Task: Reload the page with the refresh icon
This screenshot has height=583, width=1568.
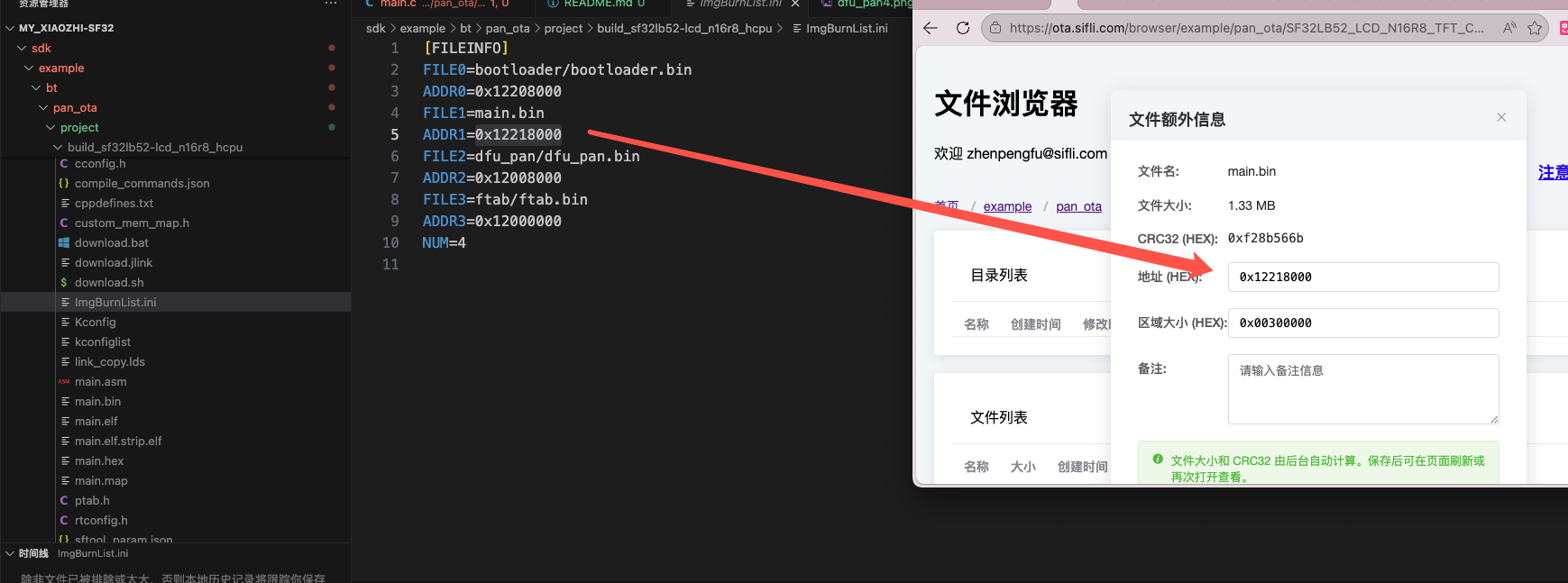Action: click(x=963, y=28)
